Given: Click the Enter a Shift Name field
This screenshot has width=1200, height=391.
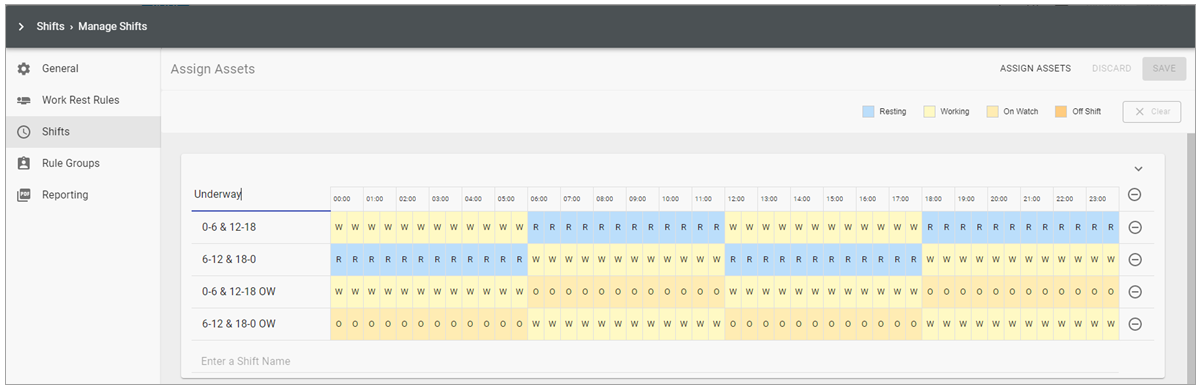Looking at the screenshot, I should coord(655,361).
